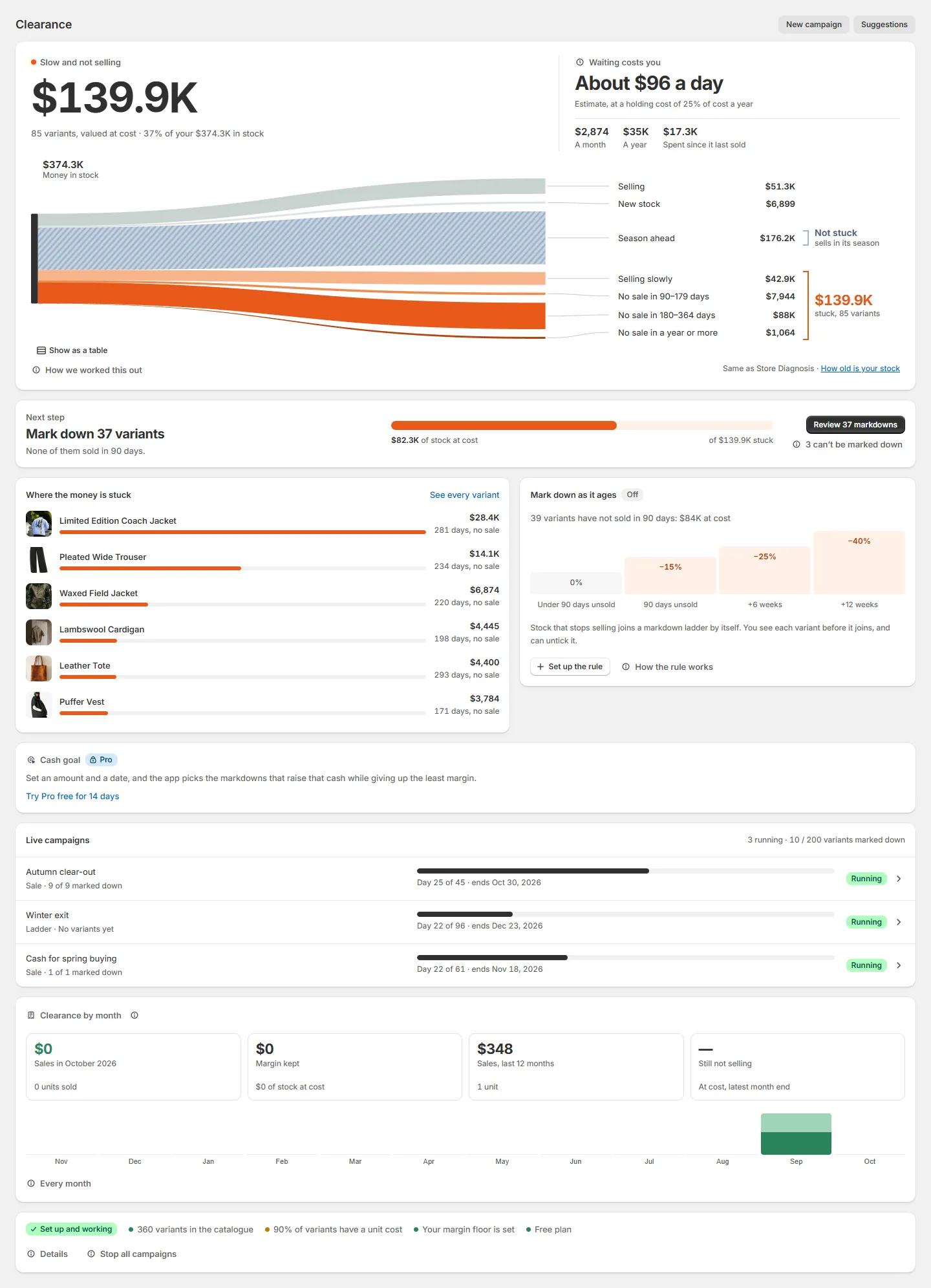Click the info icon beside "Every month"
The width and height of the screenshot is (931, 1288).
pos(31,1184)
